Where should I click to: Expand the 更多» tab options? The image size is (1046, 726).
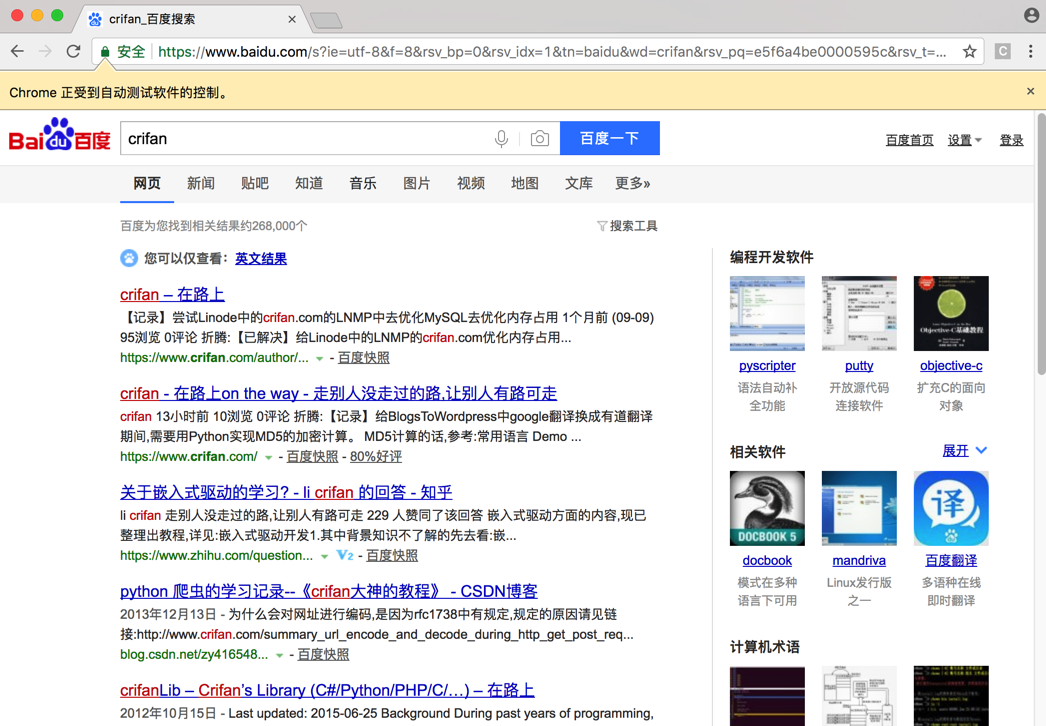[x=632, y=184]
